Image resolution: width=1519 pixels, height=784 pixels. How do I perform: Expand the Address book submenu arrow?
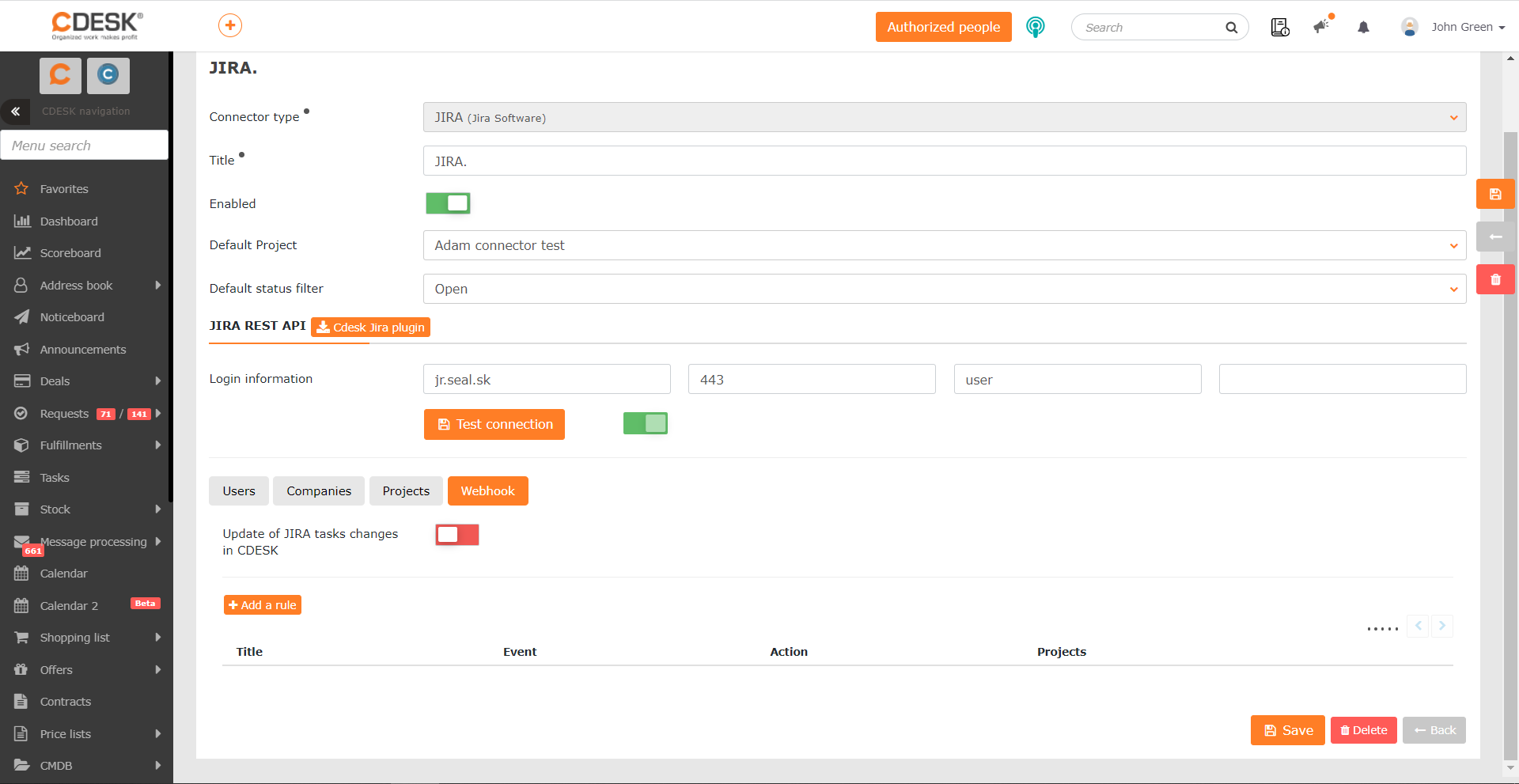click(158, 285)
